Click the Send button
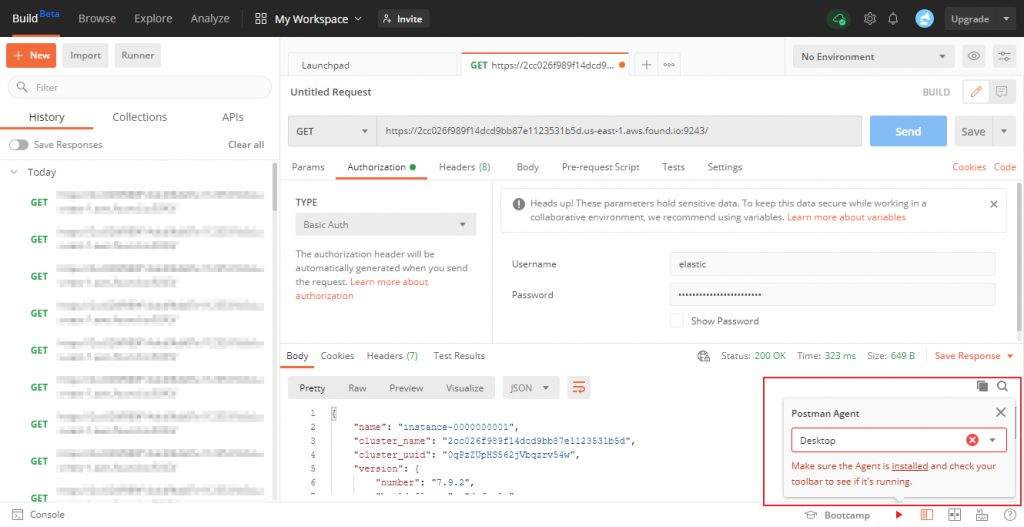The width and height of the screenshot is (1024, 527). 908,131
